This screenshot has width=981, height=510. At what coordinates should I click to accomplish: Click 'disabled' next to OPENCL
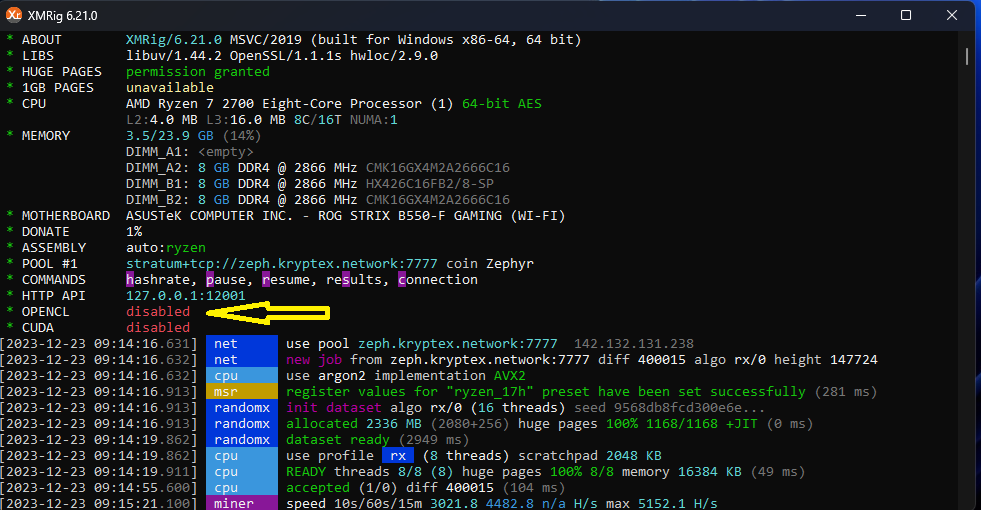(158, 312)
